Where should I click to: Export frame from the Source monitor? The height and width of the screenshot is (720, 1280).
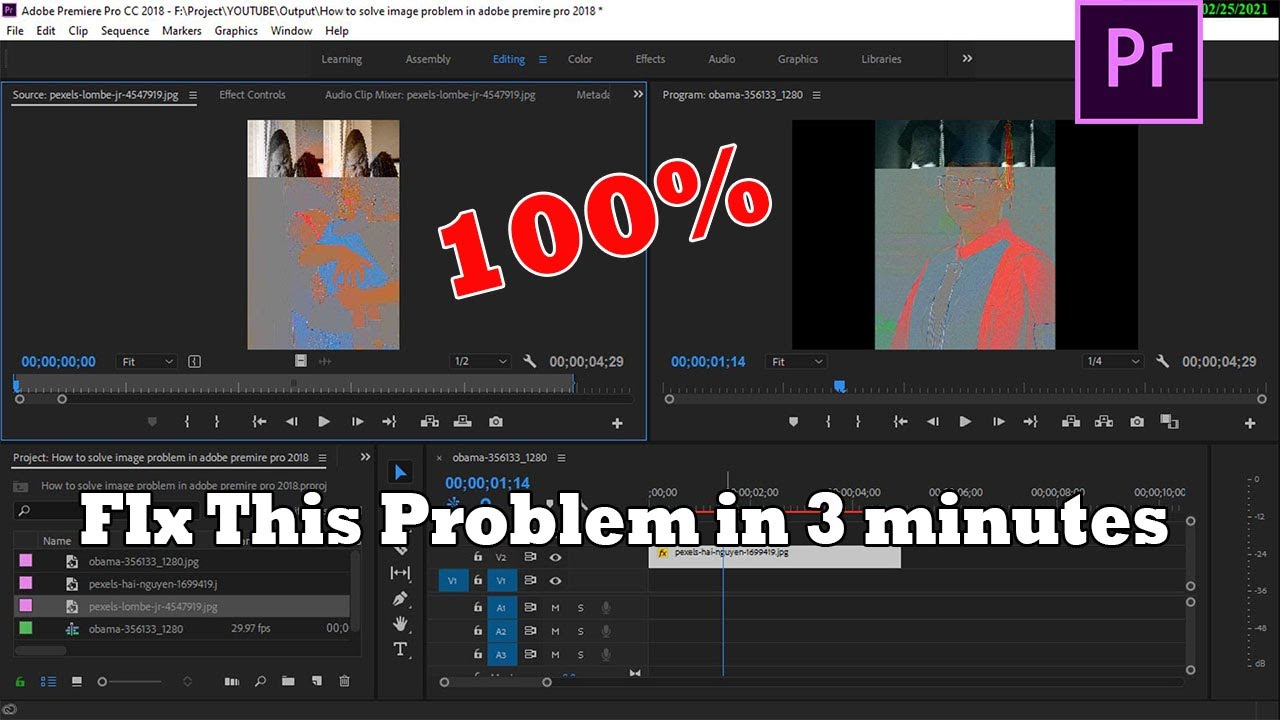pos(496,422)
